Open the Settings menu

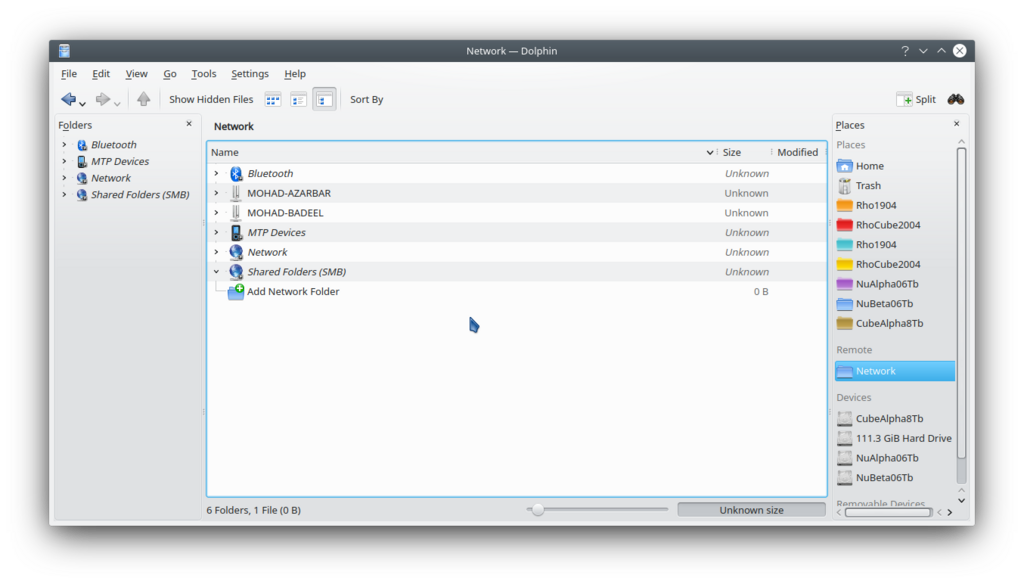(x=249, y=74)
